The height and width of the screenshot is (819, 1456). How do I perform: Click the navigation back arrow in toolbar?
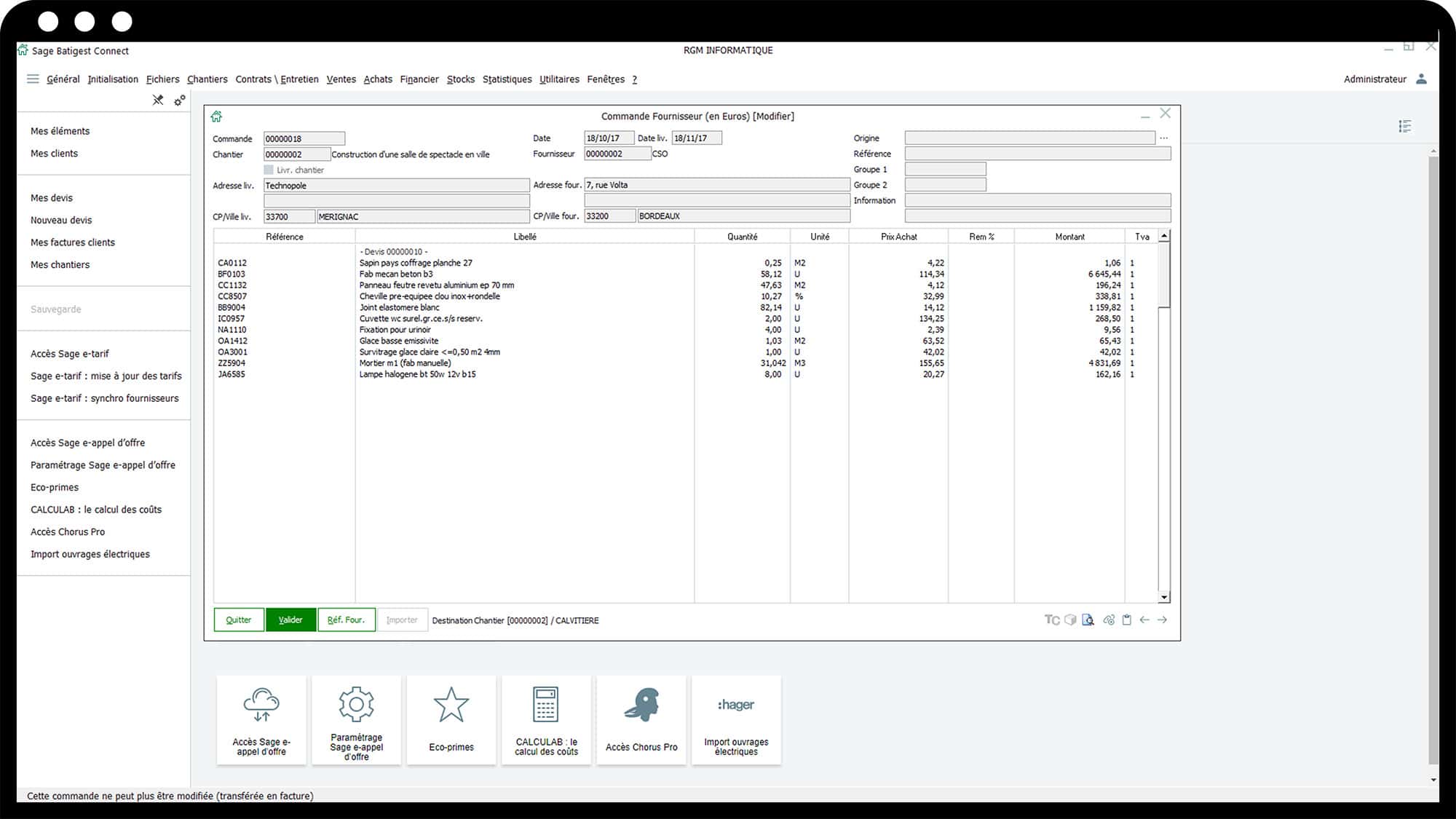click(x=1144, y=620)
